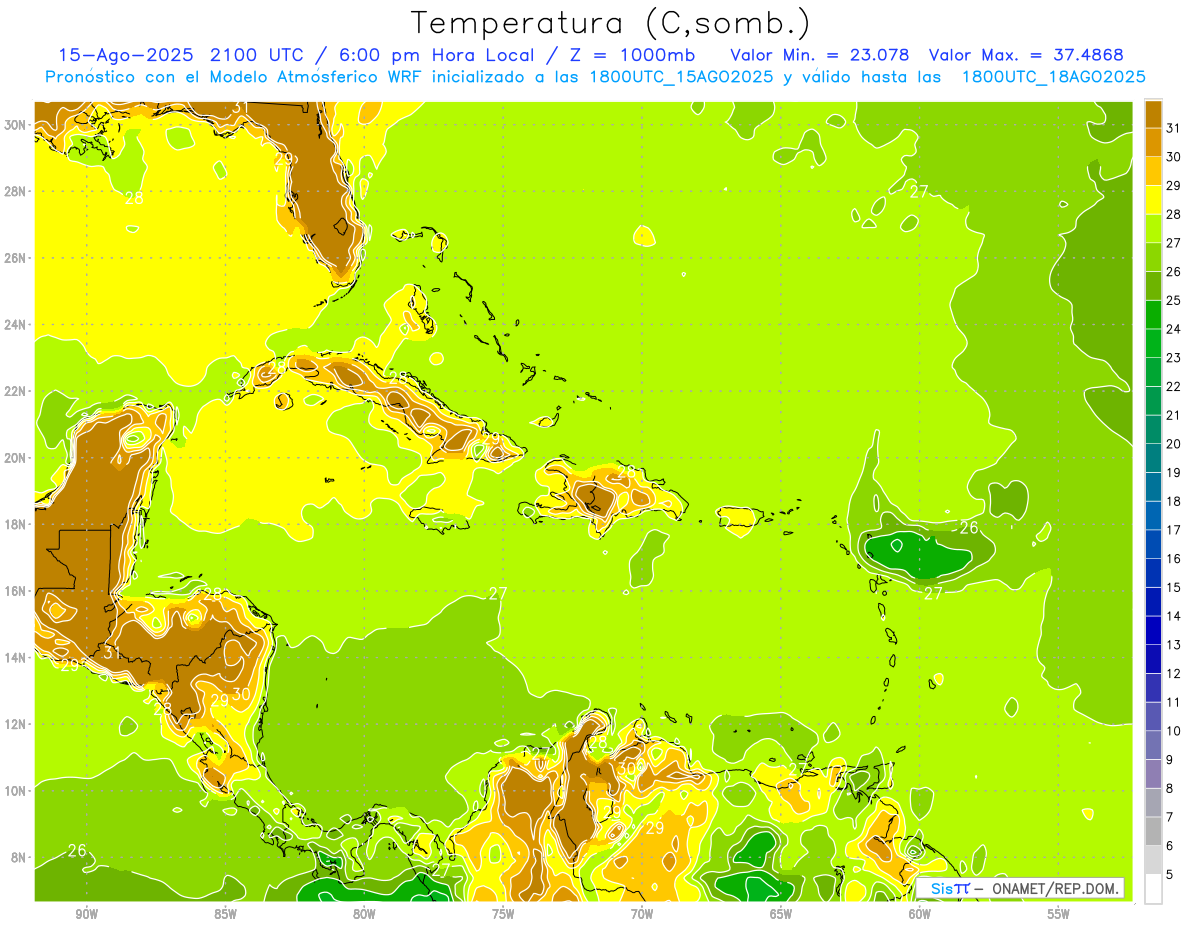Pick the lime legend swatch between 27 and 28
1200x927 pixels.
[1153, 228]
